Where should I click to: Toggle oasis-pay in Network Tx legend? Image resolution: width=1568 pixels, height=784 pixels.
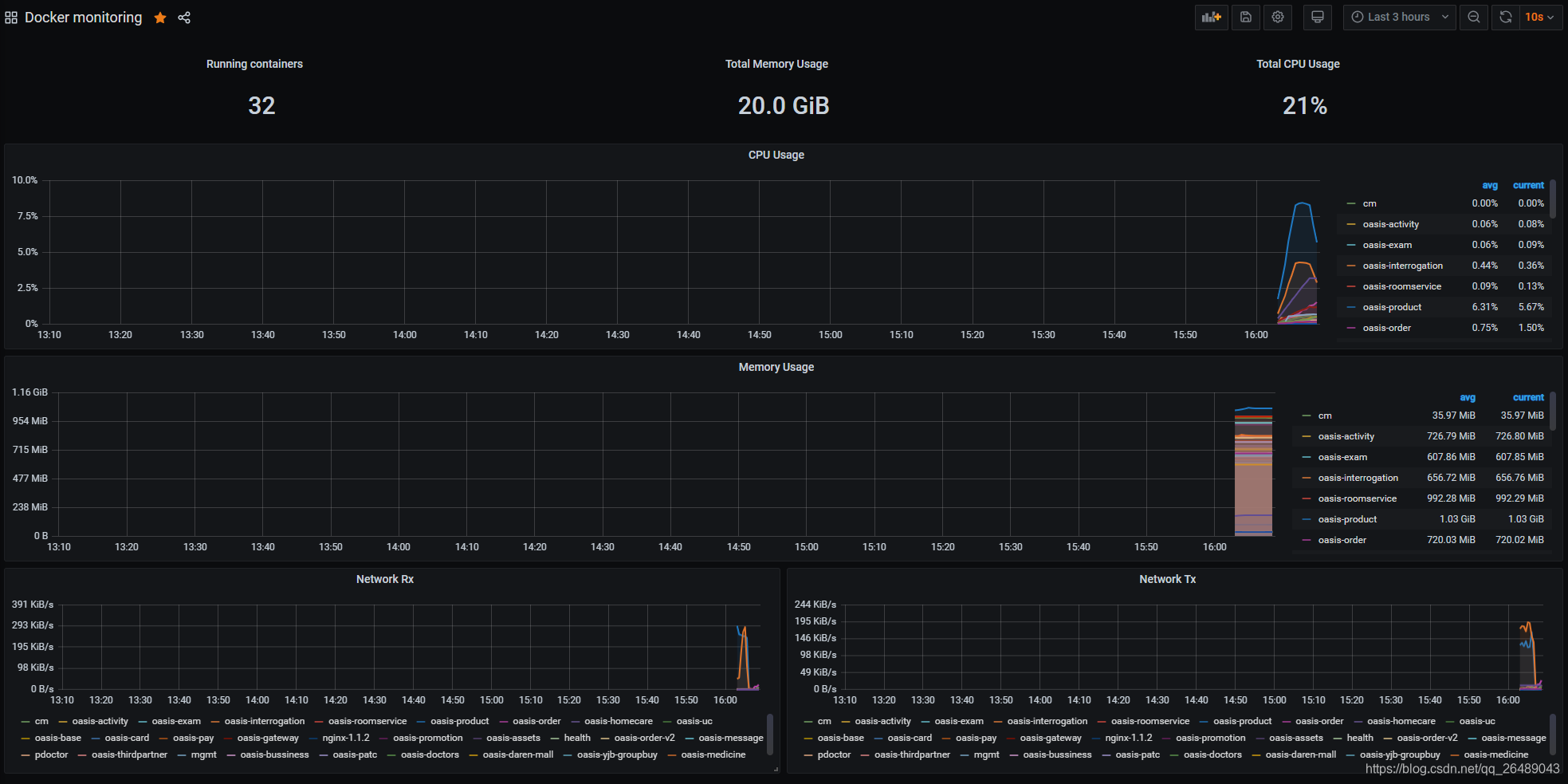click(x=976, y=738)
